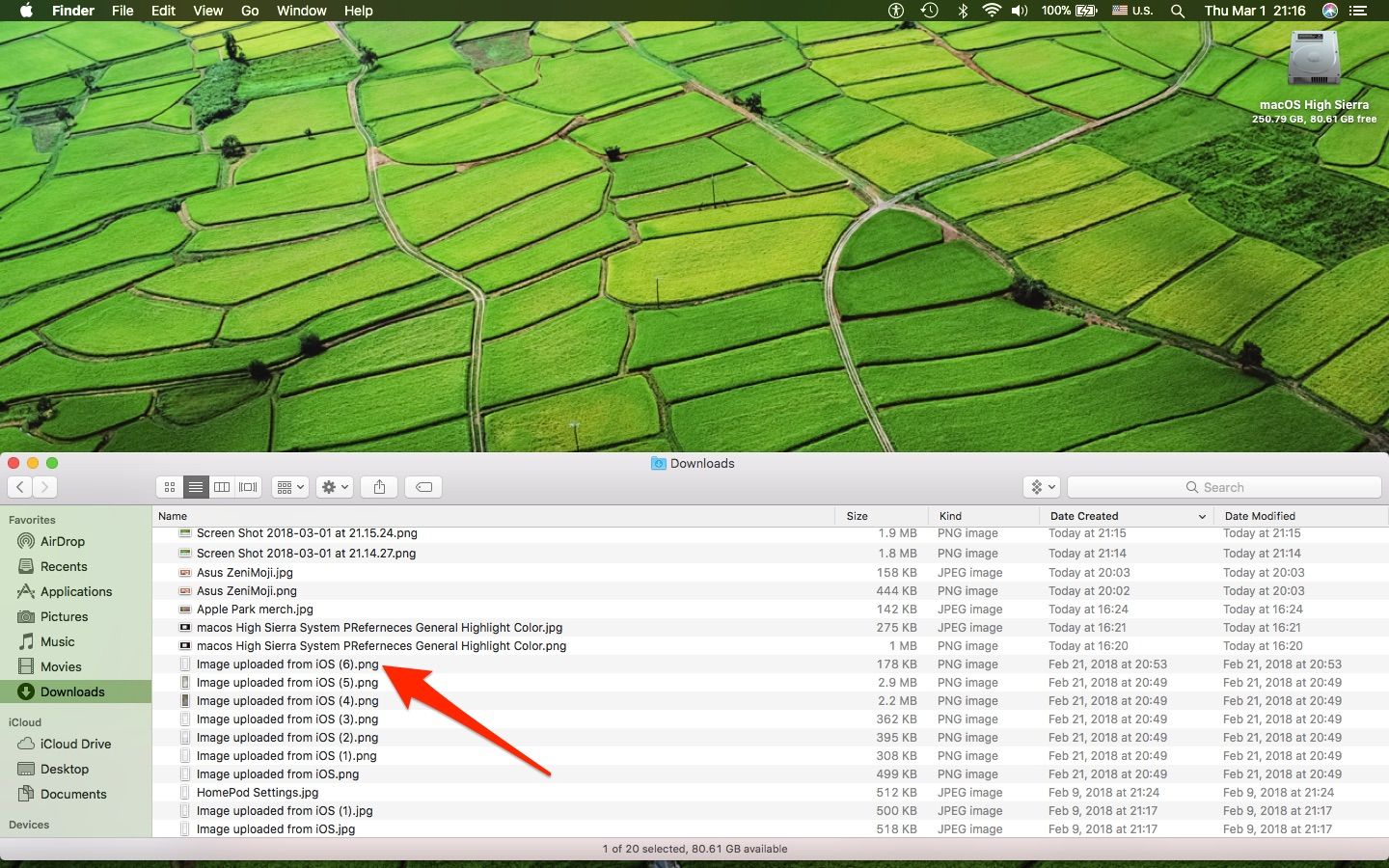Sort files by Size column header

[x=857, y=516]
